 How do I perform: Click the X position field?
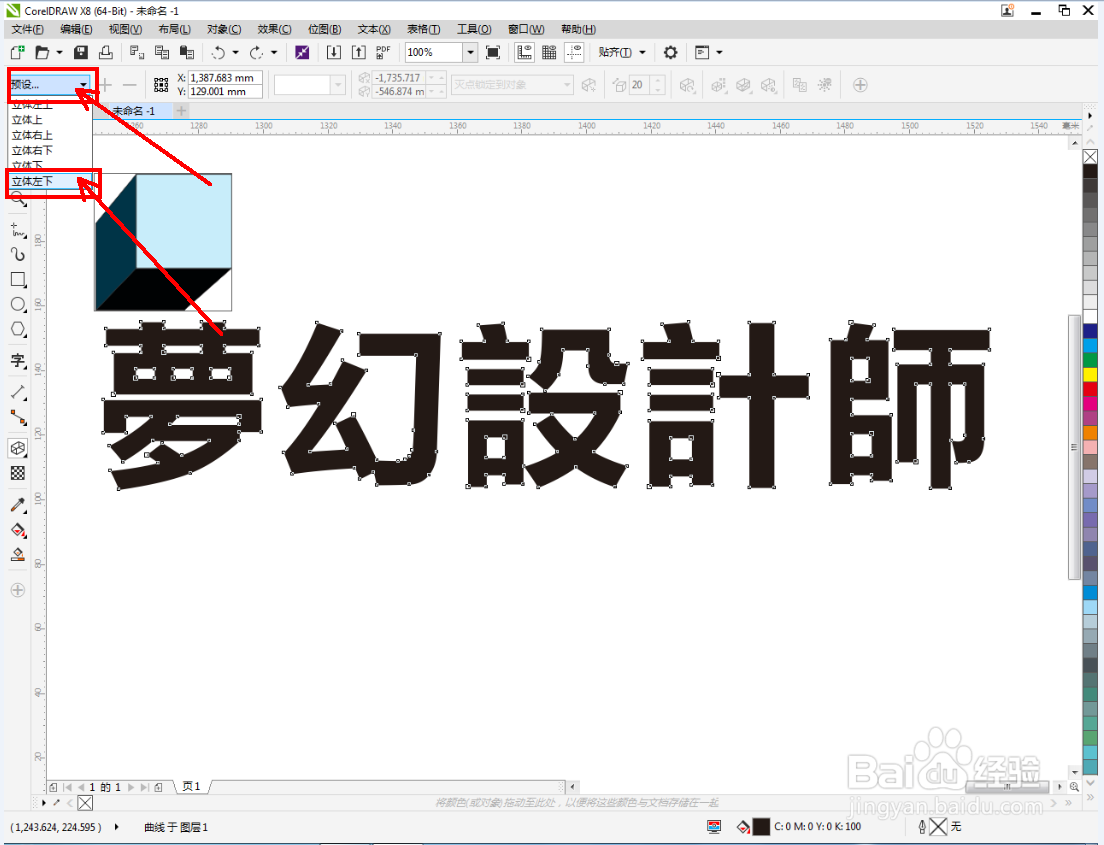[225, 78]
